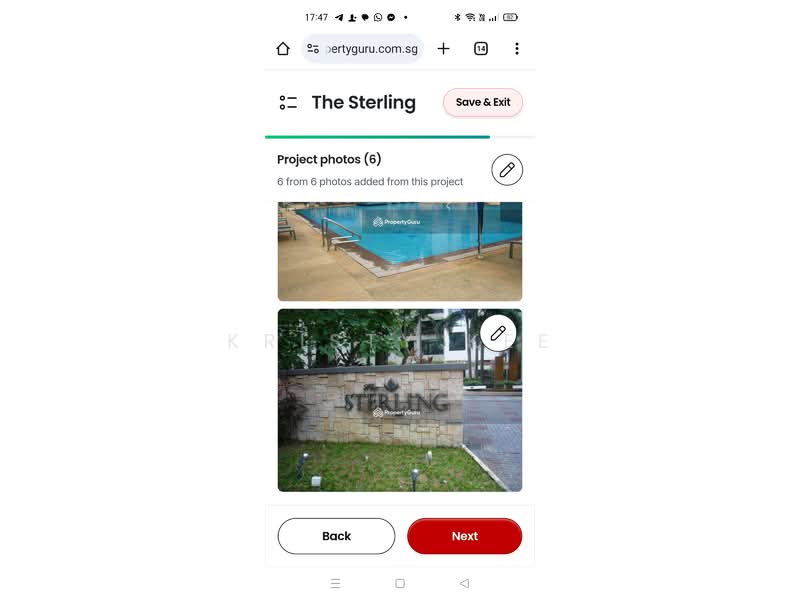Tap the Android home square button

pyautogui.click(x=400, y=583)
